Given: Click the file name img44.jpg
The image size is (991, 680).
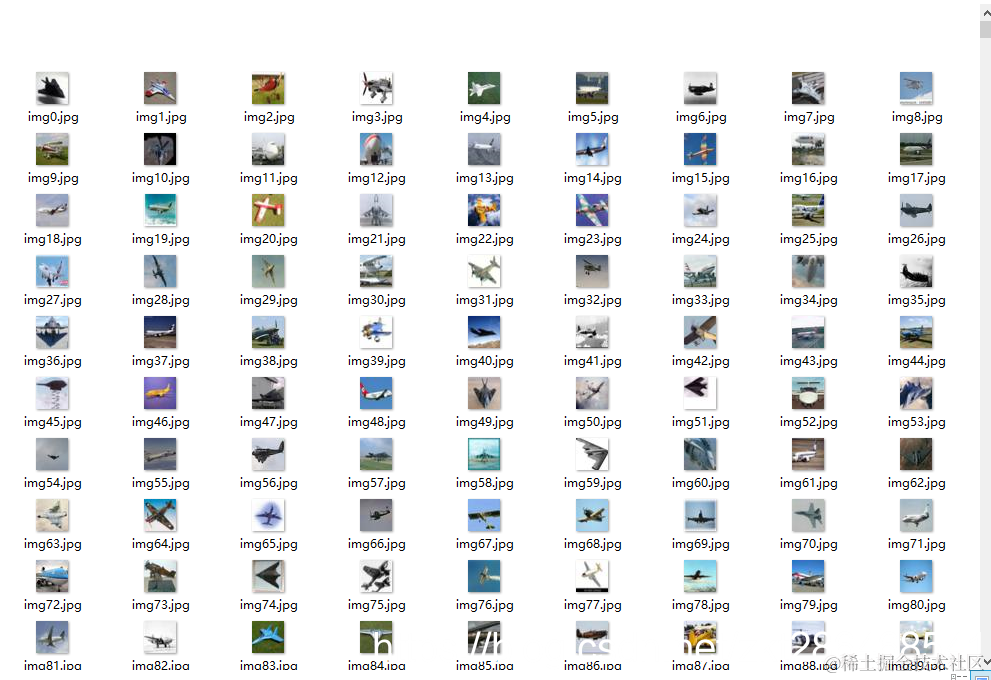Looking at the screenshot, I should tap(917, 361).
